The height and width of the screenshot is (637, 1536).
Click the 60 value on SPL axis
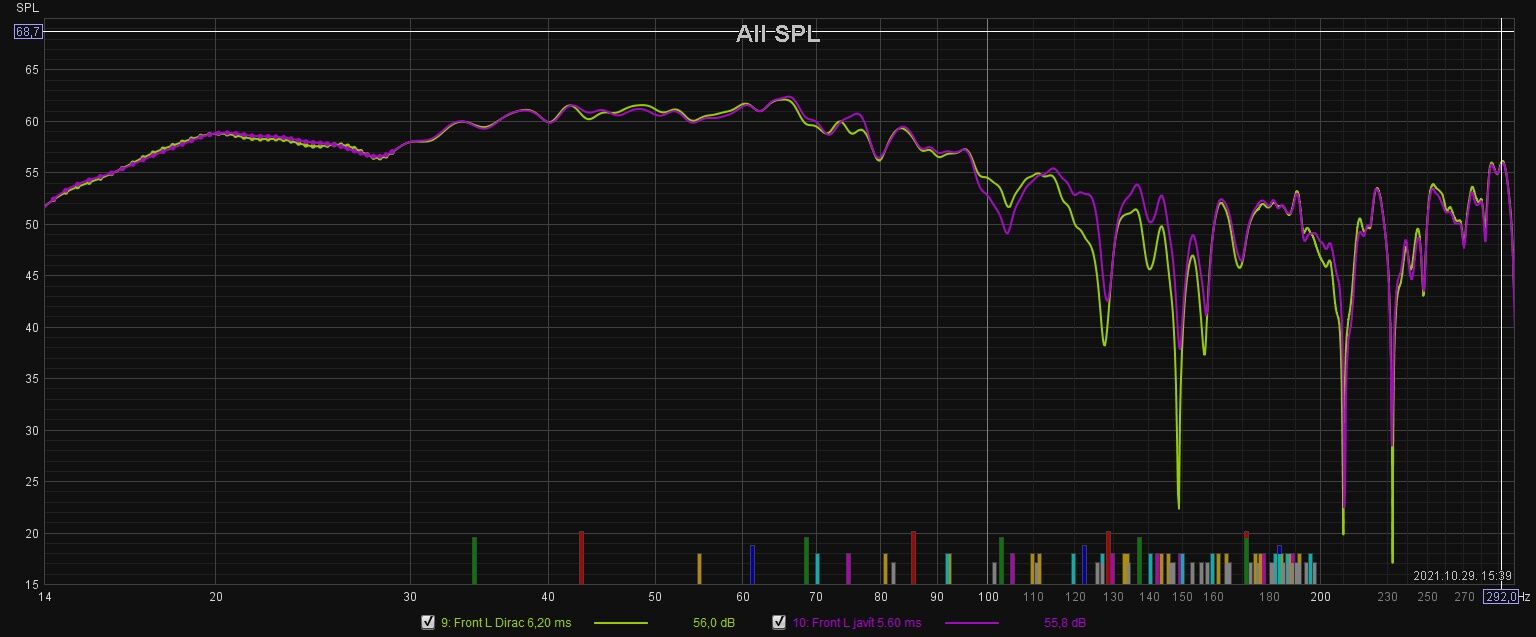click(31, 122)
